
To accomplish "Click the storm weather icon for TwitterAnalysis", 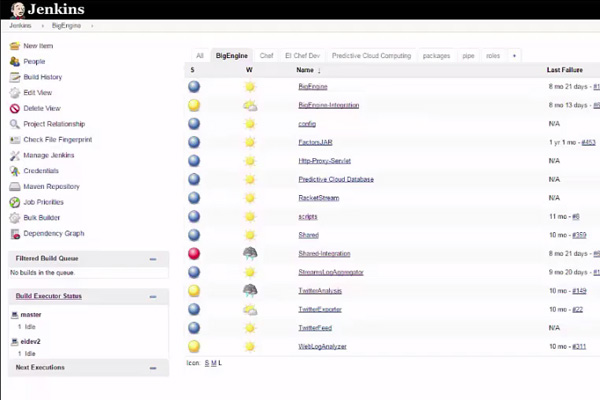I will pos(250,291).
